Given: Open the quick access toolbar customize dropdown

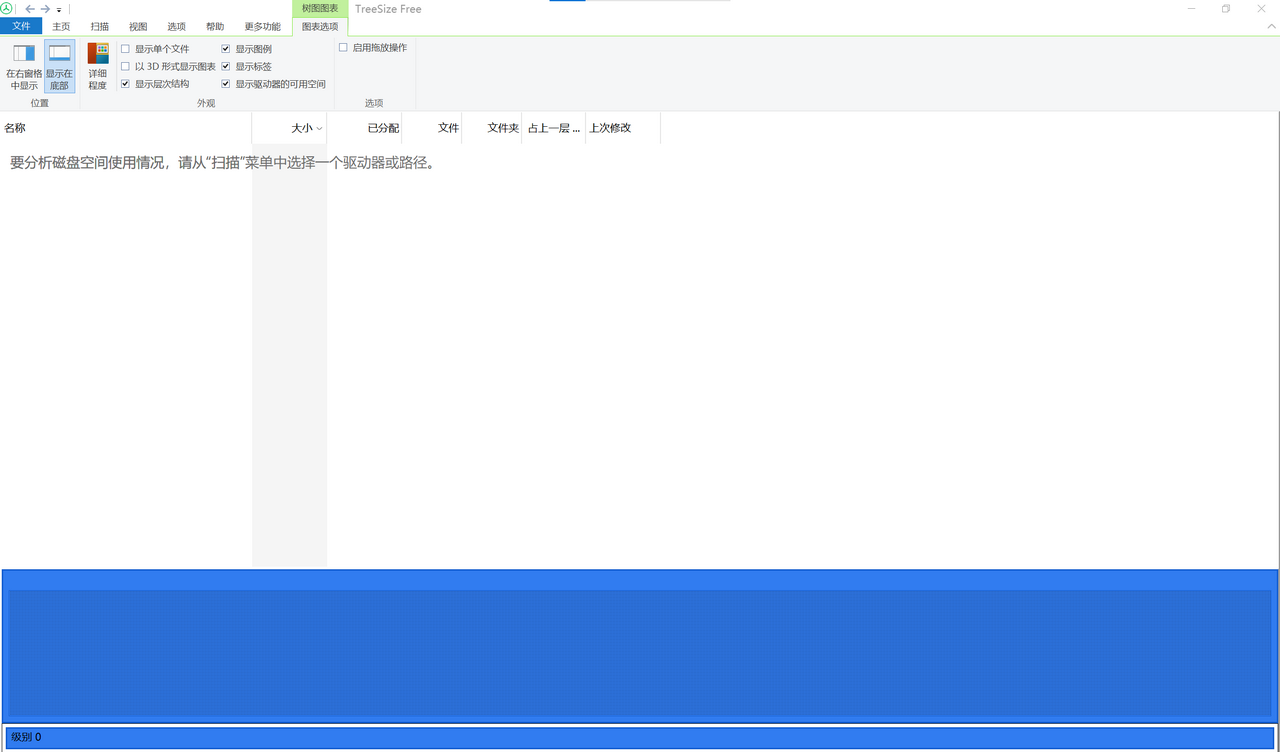Looking at the screenshot, I should pos(59,9).
